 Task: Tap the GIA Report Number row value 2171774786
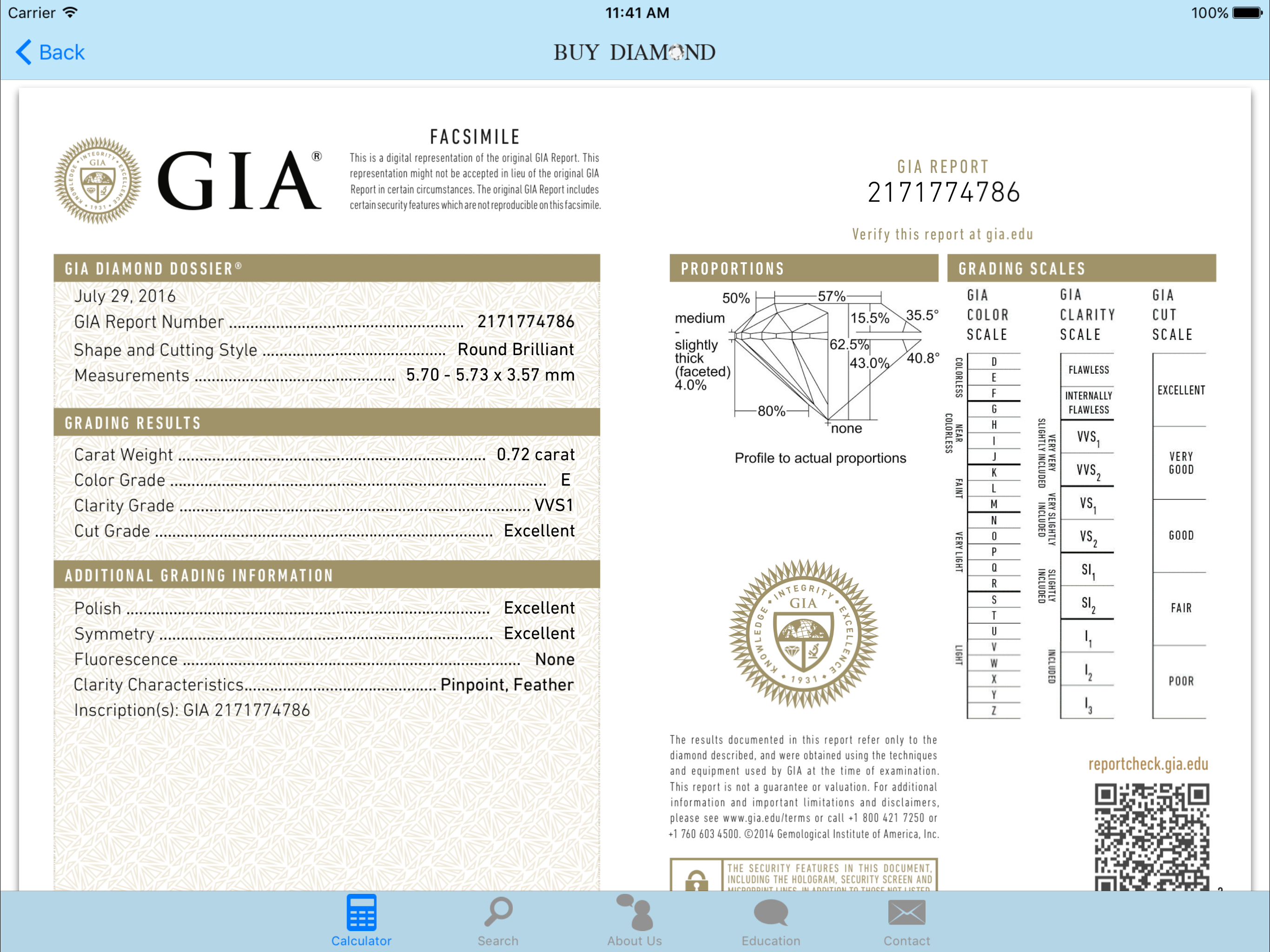526,322
